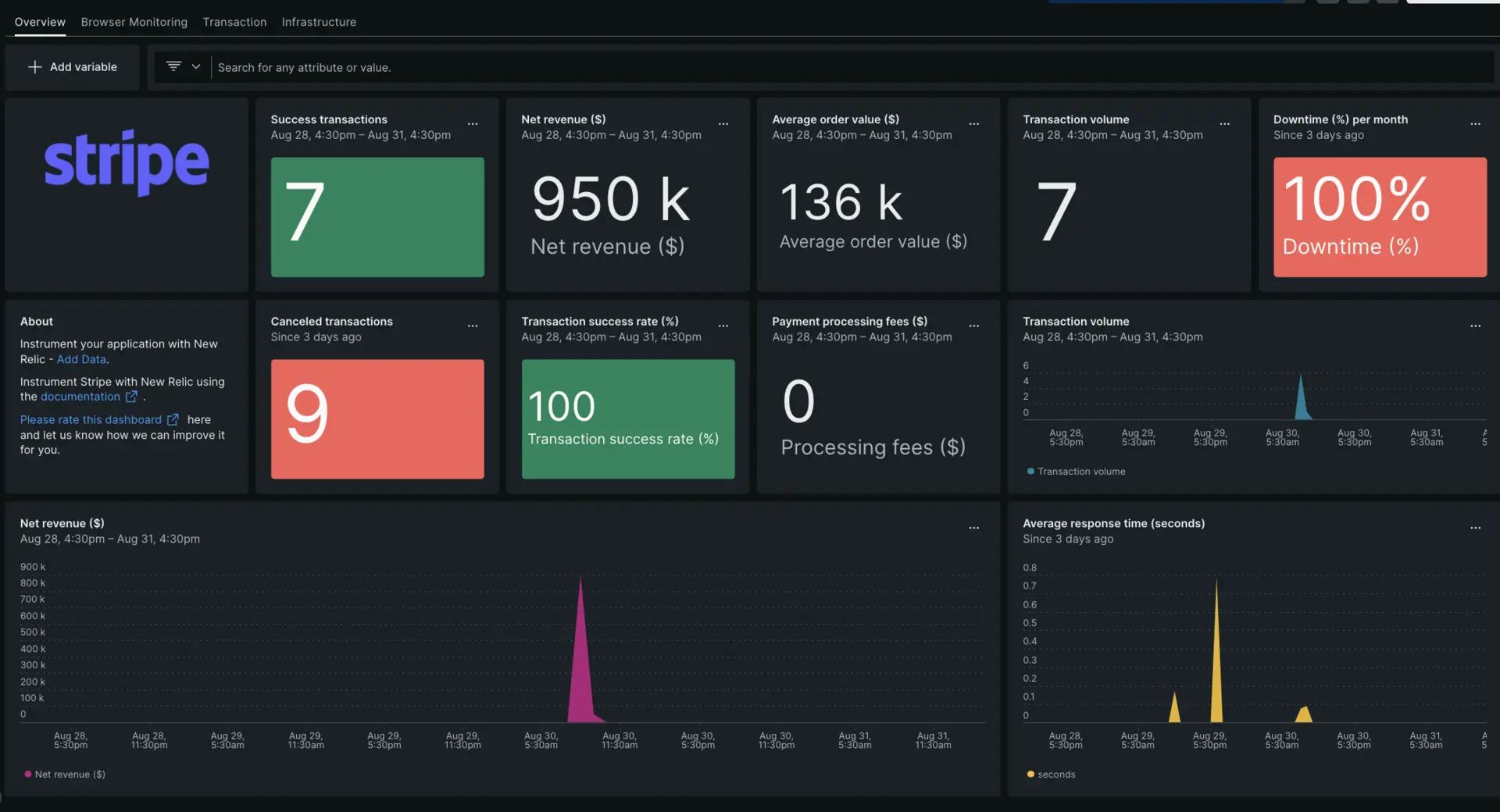Open the Transaction success rate ellipsis menu

point(723,326)
